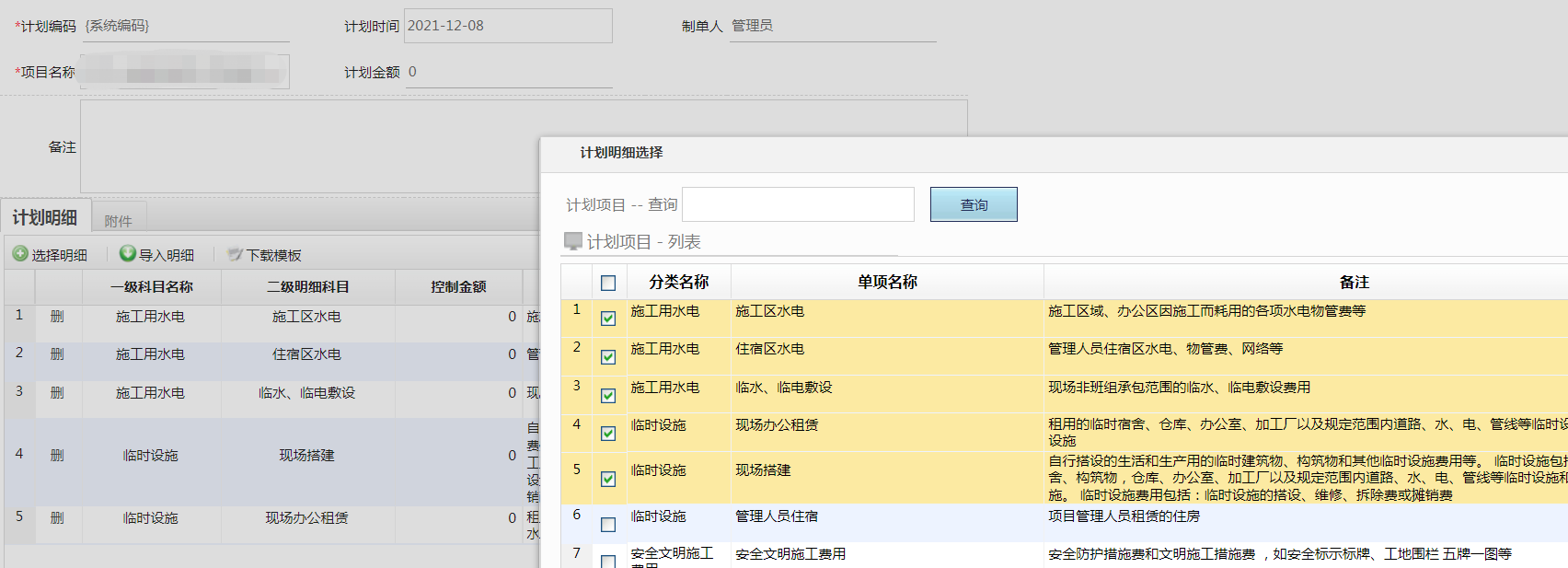
Task: Click 删 link in row 1
Action: [x=57, y=317]
